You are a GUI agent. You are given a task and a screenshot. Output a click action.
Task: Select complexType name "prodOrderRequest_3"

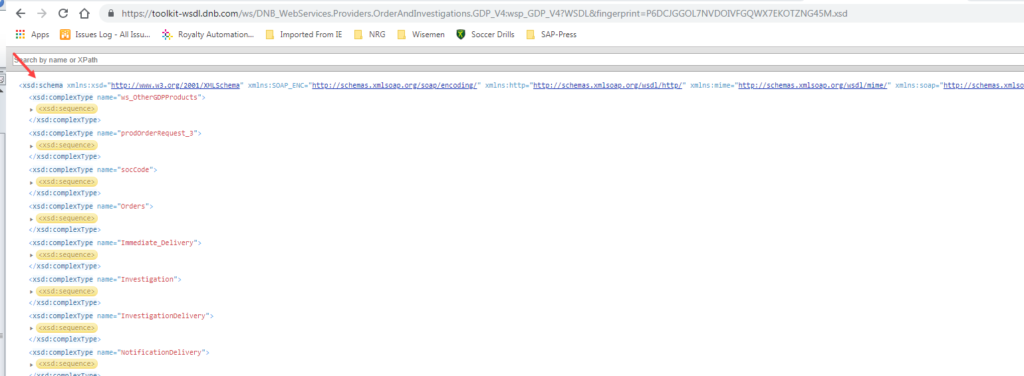click(157, 133)
